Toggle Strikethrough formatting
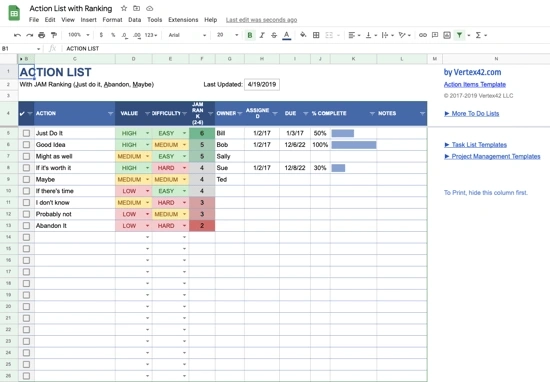Viewport: 550px width, 382px height. 274,35
